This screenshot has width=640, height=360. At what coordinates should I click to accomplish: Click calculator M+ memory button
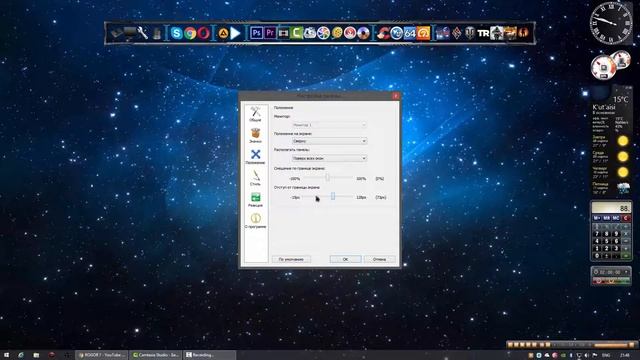click(x=597, y=218)
